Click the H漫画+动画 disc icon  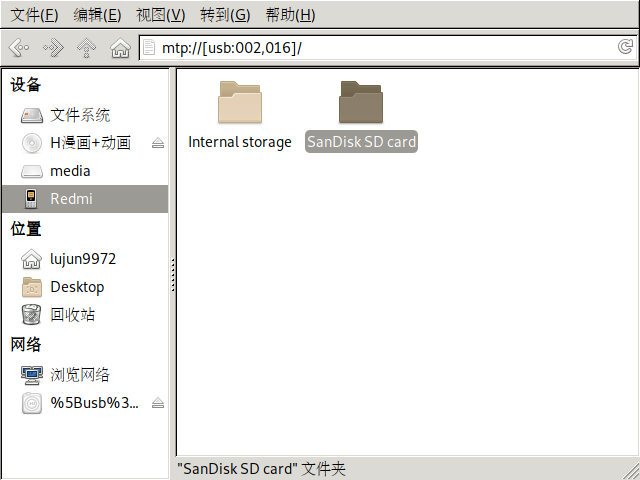pos(32,143)
